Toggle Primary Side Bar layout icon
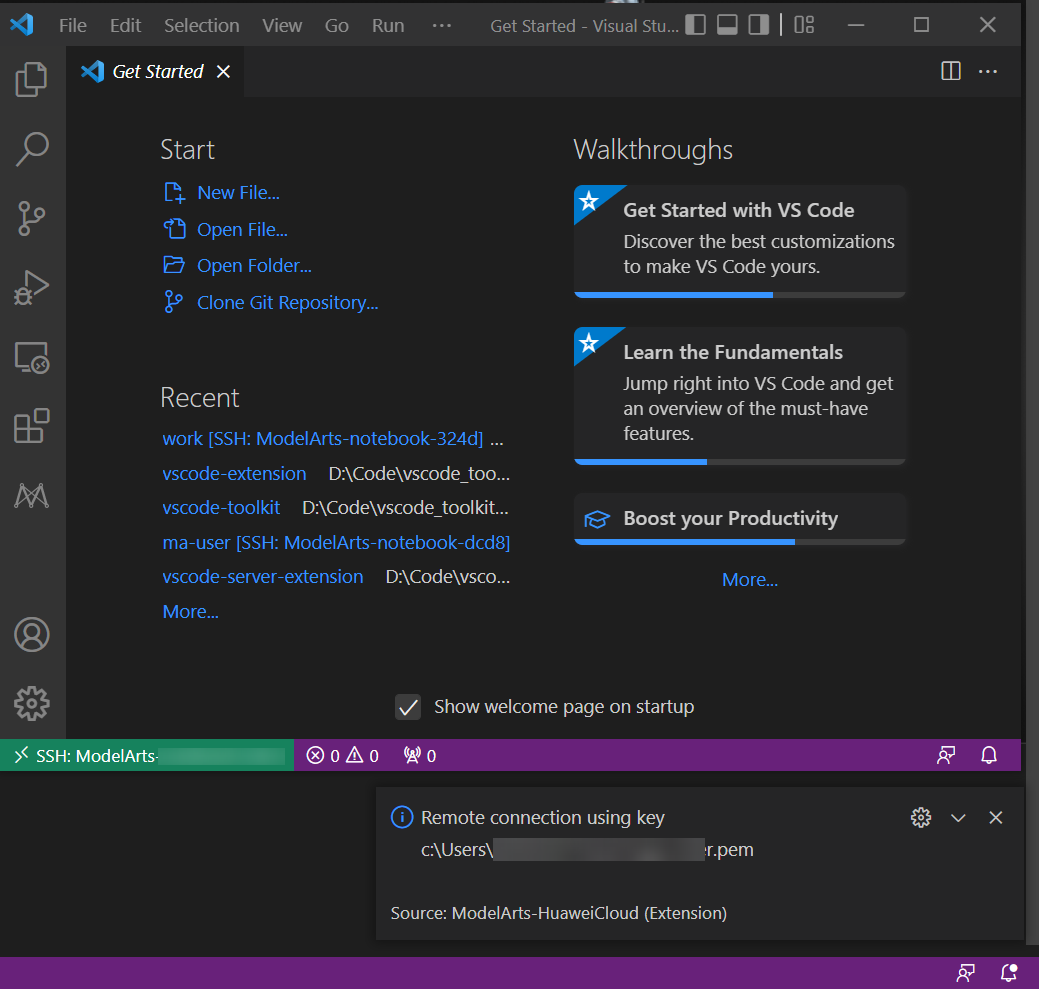The height and width of the screenshot is (989, 1039). [x=695, y=25]
